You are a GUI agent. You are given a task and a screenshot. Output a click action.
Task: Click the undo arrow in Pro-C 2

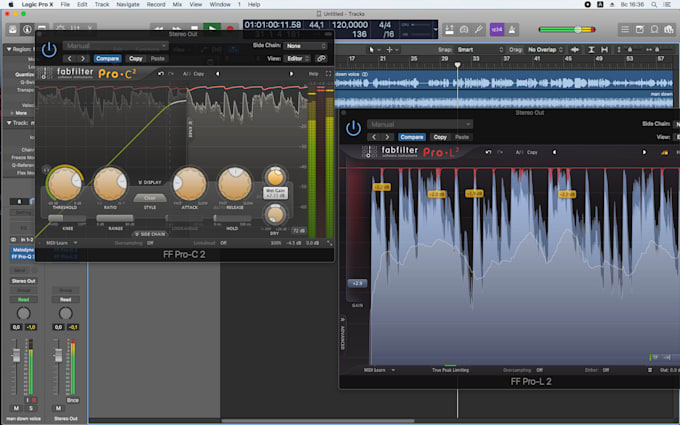pos(160,74)
